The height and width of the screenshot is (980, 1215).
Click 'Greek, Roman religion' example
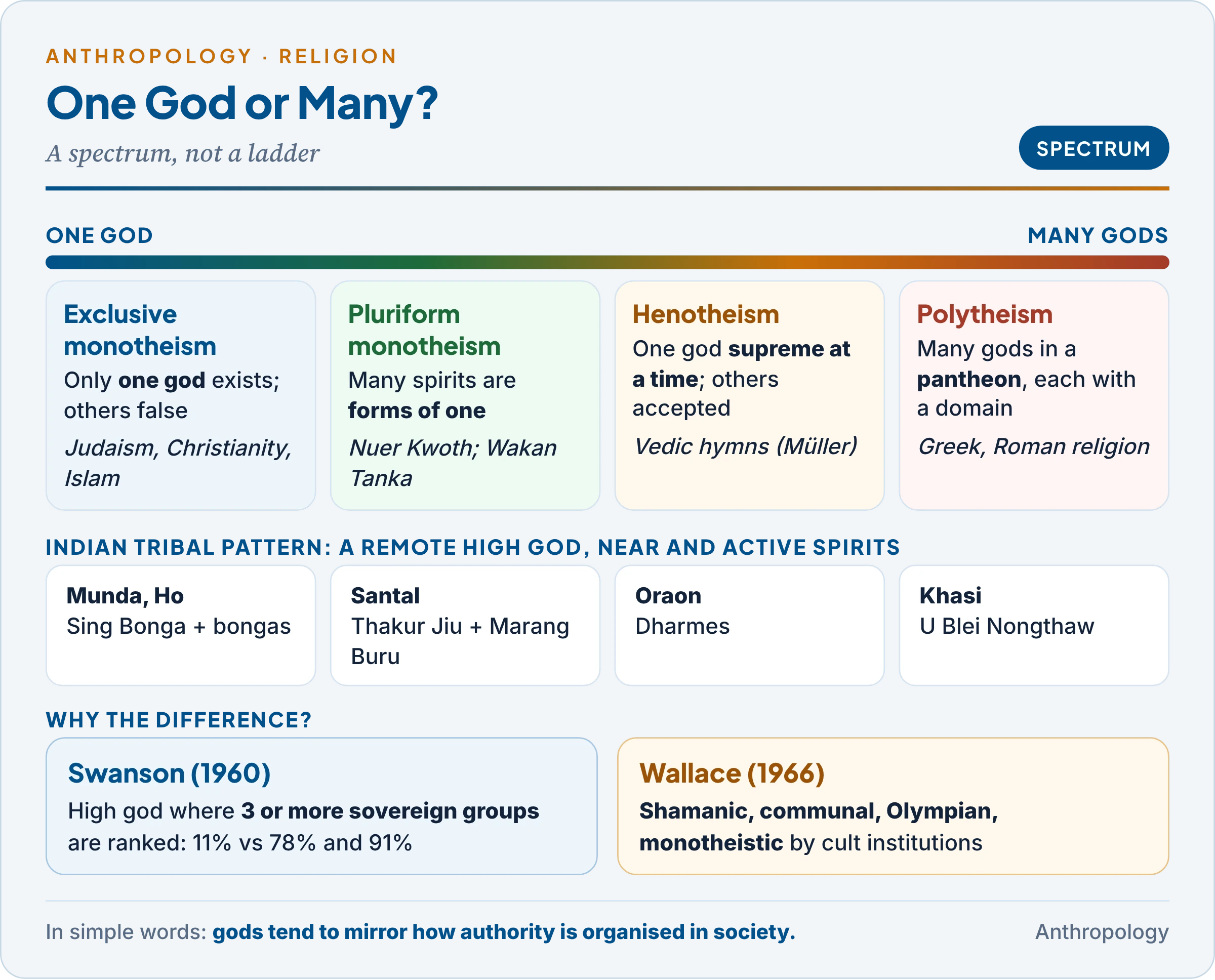(1034, 446)
